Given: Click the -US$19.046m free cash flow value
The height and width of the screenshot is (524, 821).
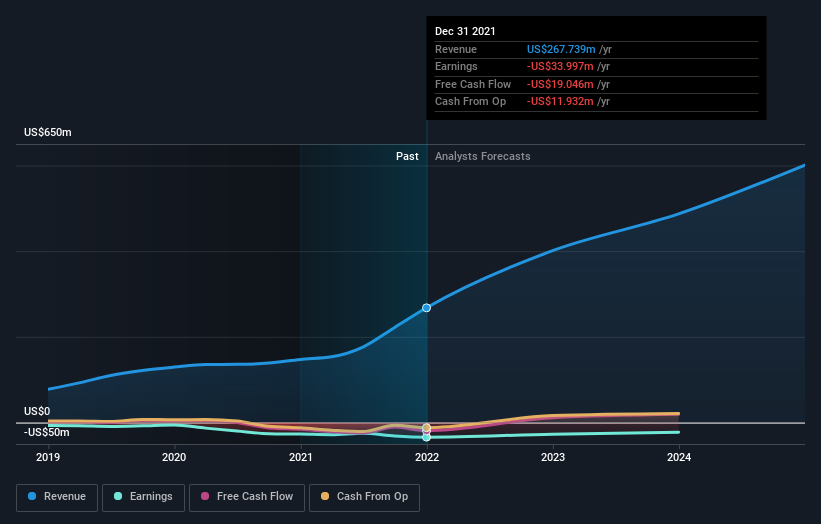Looking at the screenshot, I should [x=560, y=84].
